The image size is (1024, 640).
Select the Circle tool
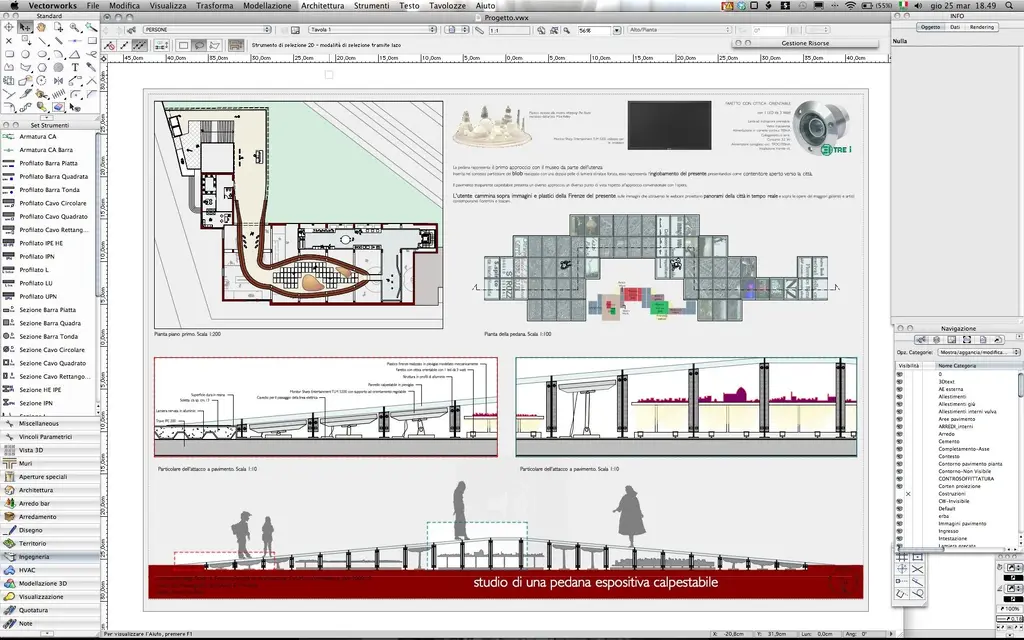pos(25,54)
